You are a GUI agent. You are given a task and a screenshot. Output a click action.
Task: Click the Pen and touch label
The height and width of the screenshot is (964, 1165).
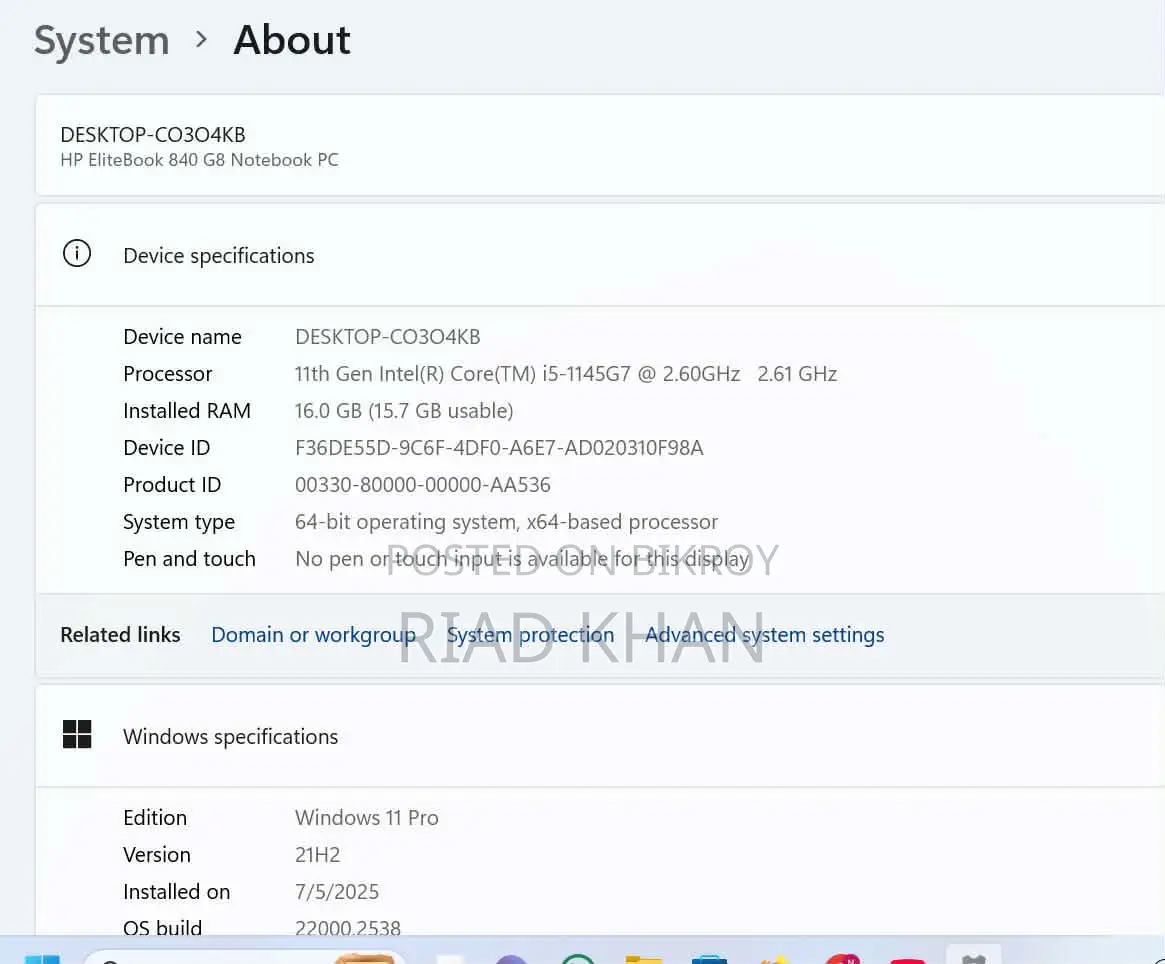click(x=189, y=559)
